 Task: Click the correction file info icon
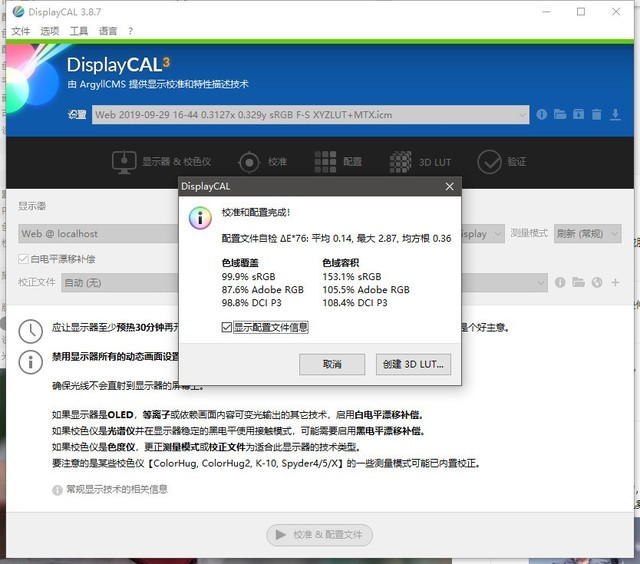pos(560,282)
